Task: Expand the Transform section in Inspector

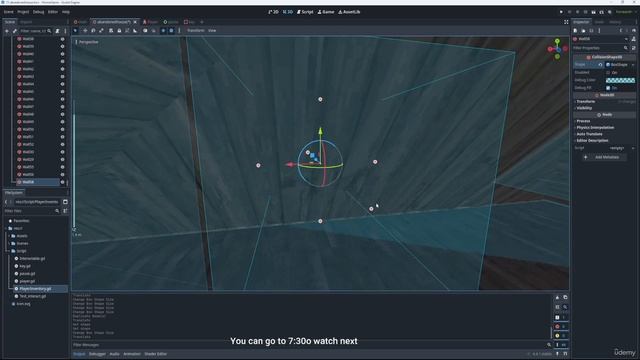Action: tap(585, 102)
